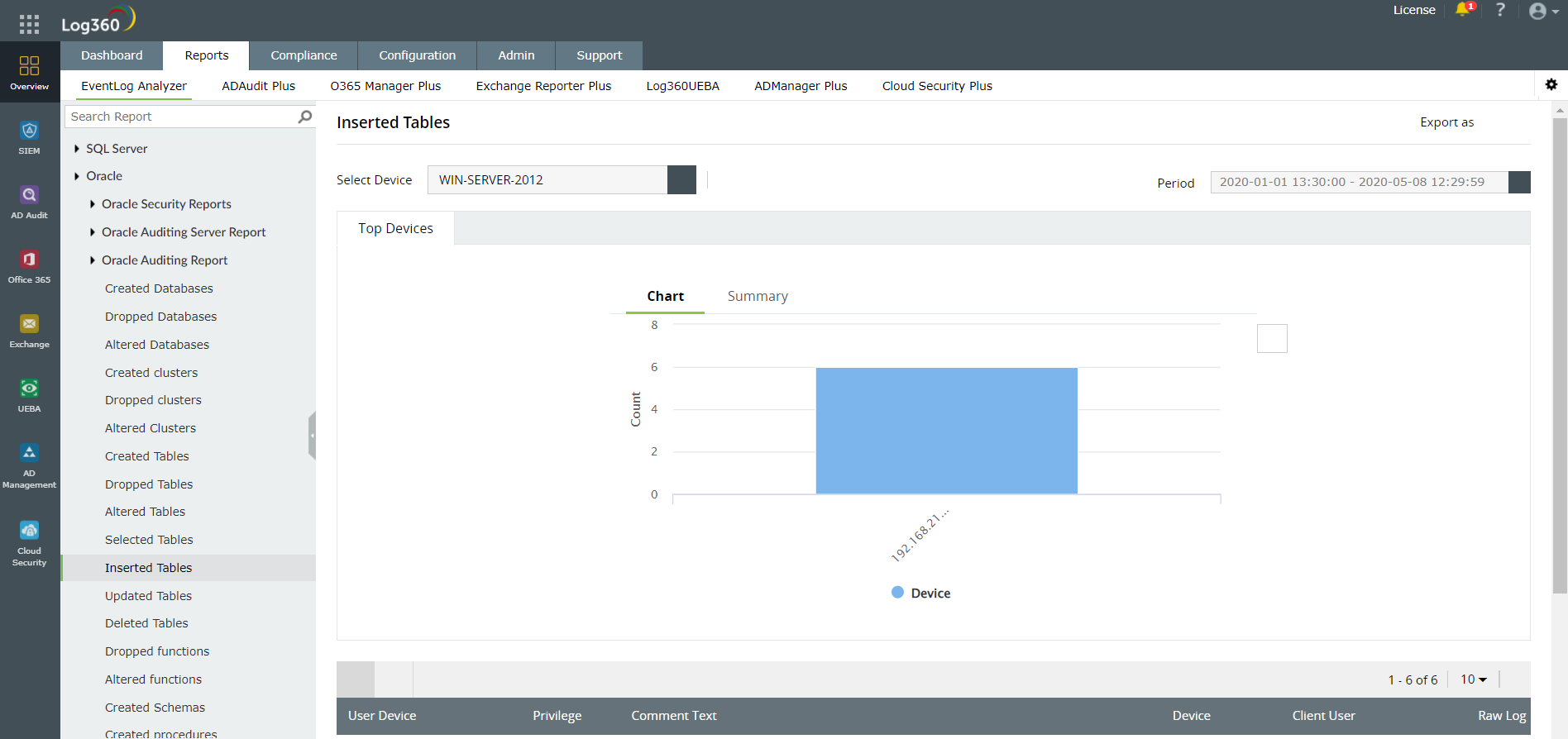Show the Summary view

tap(758, 296)
